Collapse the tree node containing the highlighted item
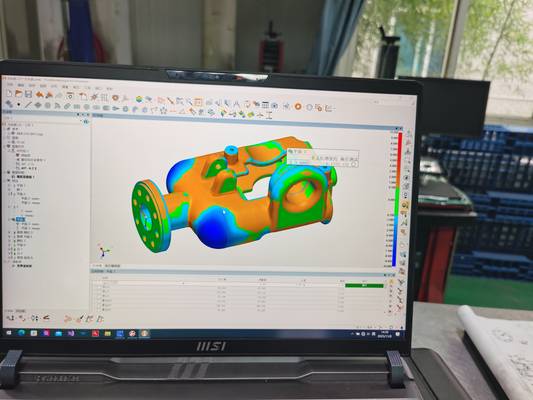533x400 pixels. 10,220
